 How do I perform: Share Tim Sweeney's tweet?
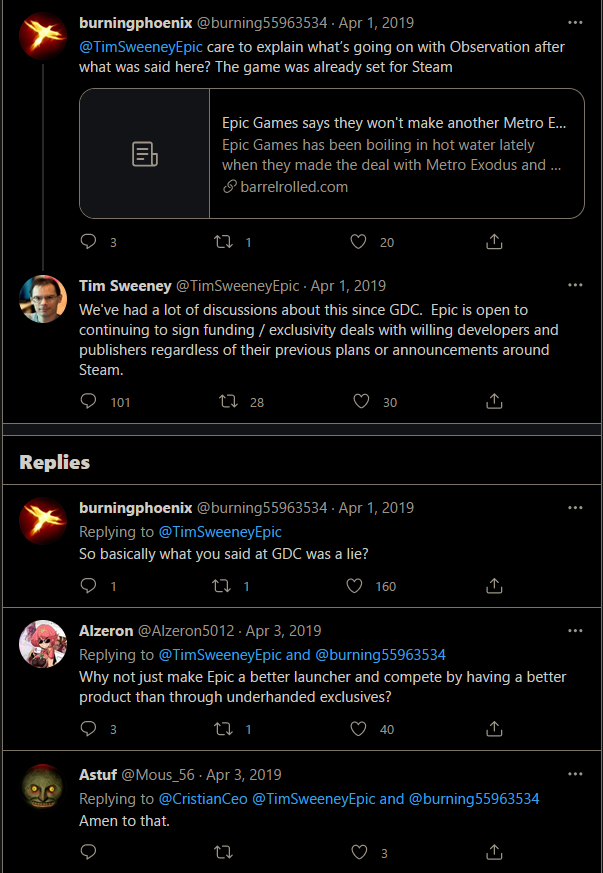(494, 401)
